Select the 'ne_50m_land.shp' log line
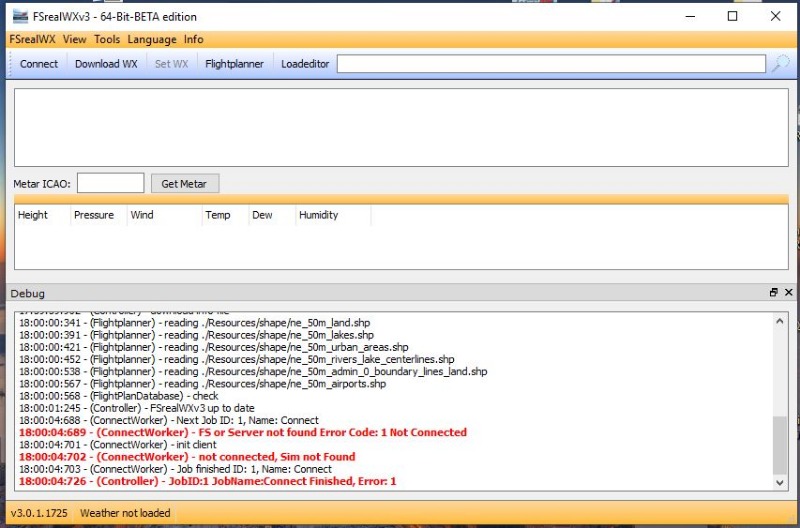 pyautogui.click(x=195, y=323)
